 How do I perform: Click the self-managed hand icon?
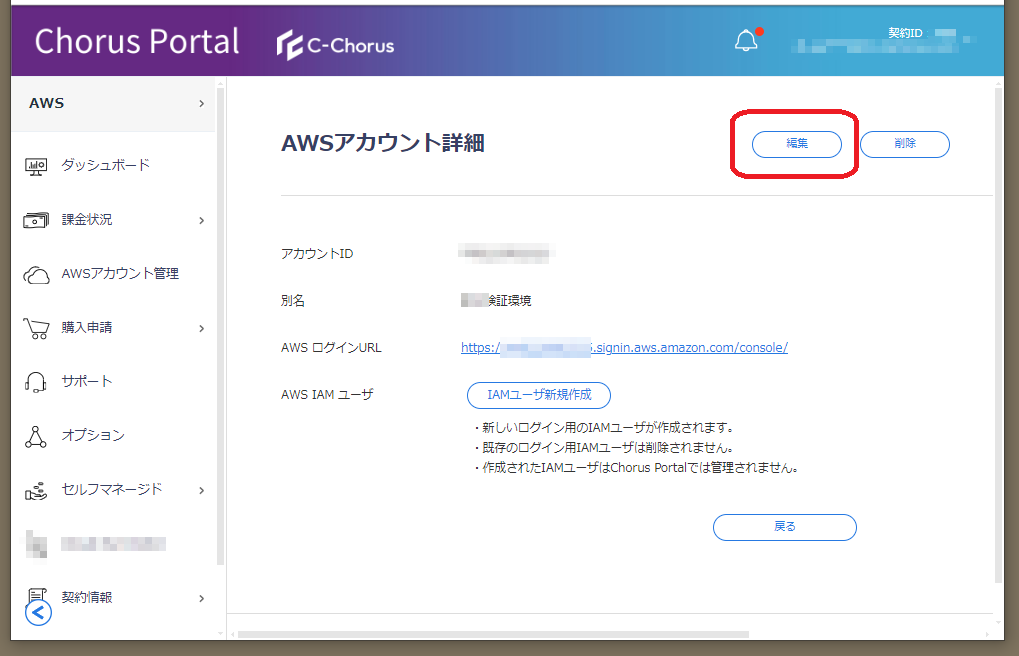pos(36,490)
